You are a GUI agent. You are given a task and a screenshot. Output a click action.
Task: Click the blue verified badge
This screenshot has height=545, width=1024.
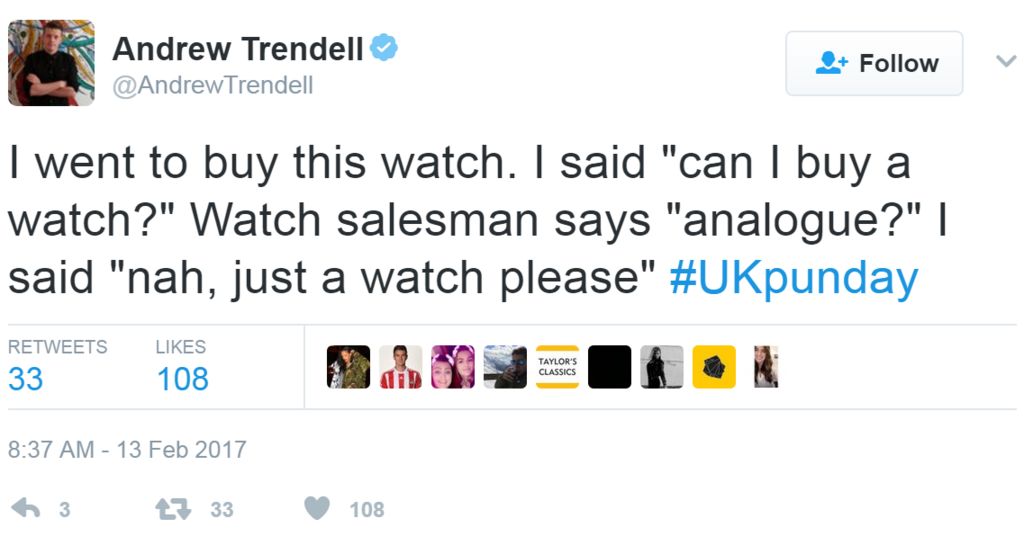[385, 47]
